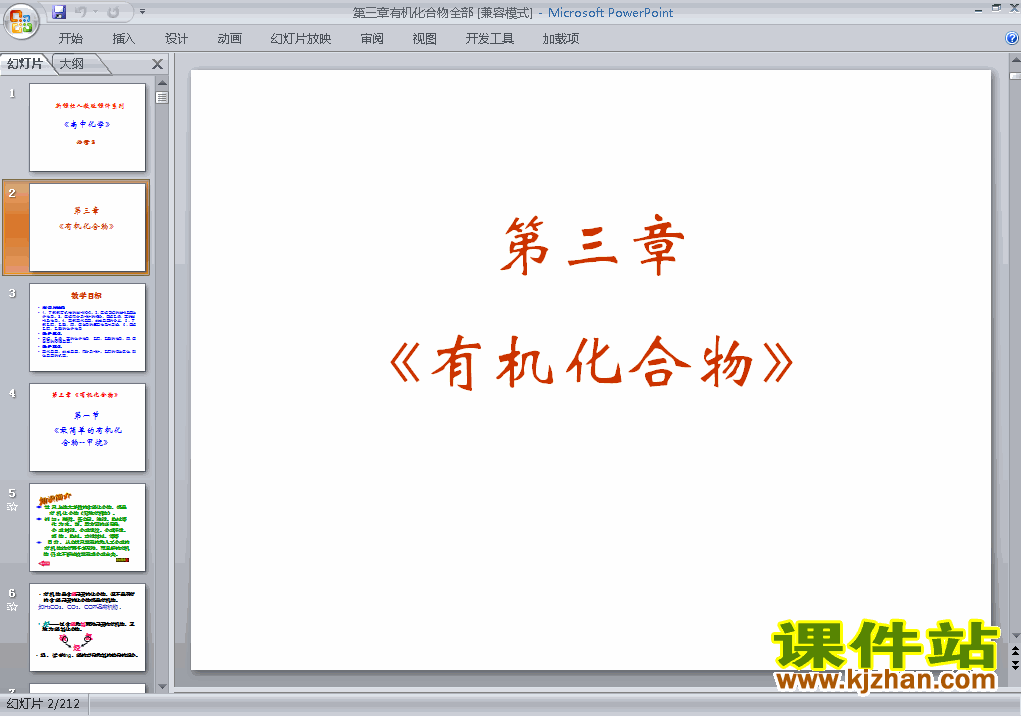1021x717 pixels.
Task: Switch to the 视图 ribbon tab
Action: [425, 38]
